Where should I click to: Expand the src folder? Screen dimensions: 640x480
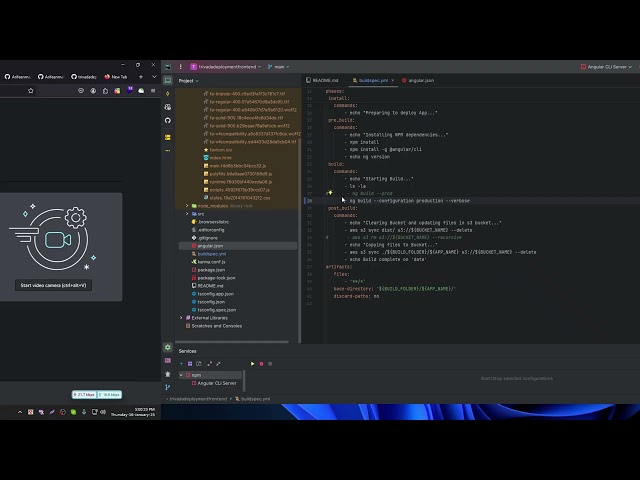point(187,214)
